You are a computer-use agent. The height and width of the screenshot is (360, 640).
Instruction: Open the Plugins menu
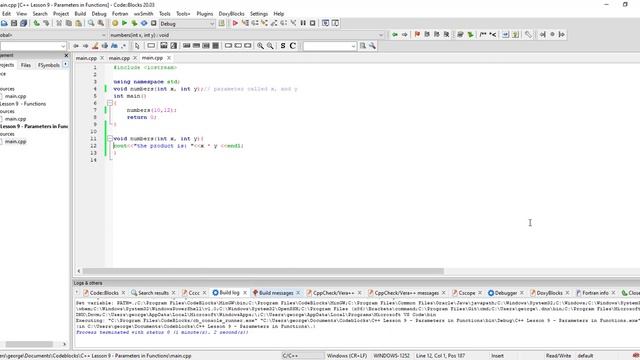(x=204, y=13)
